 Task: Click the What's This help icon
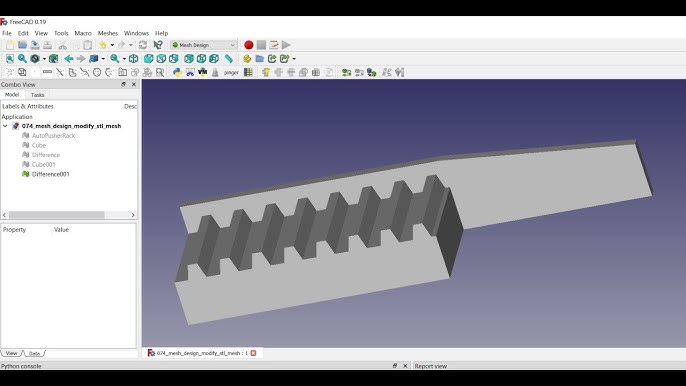pyautogui.click(x=158, y=45)
